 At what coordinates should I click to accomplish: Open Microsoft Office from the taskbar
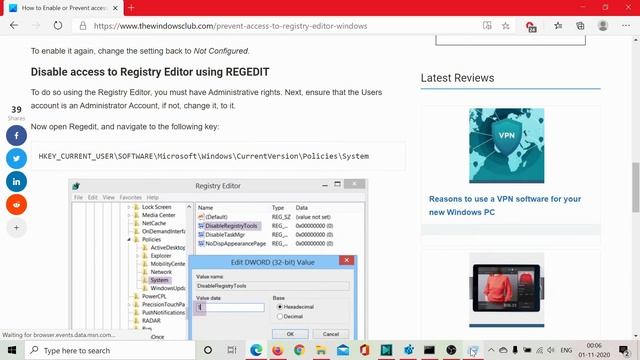pos(364,350)
